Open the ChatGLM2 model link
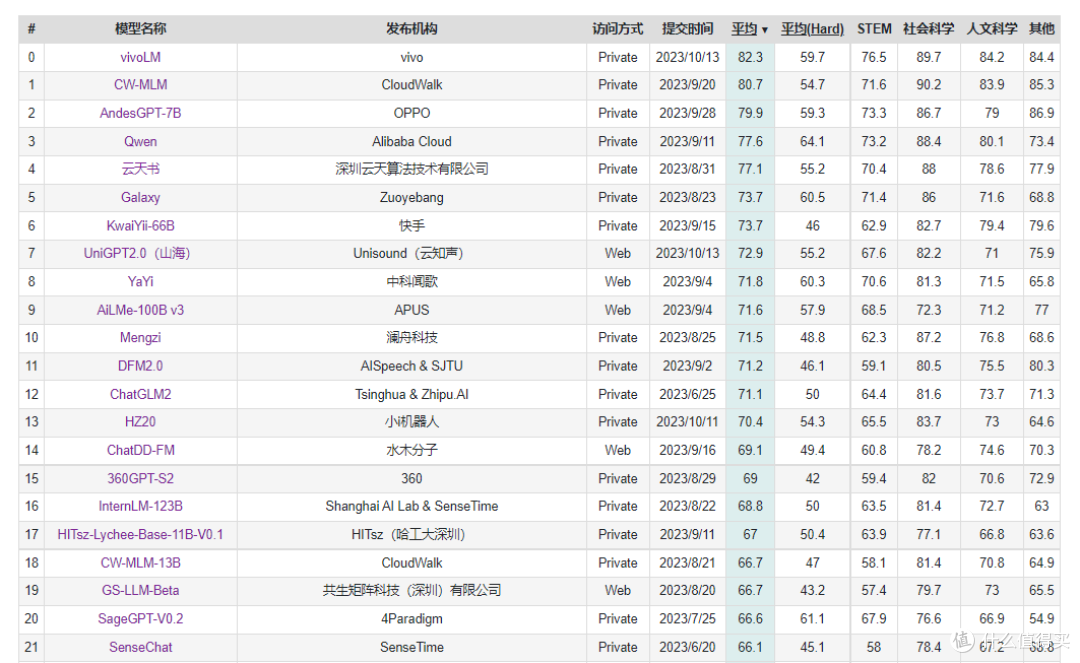This screenshot has height=663, width=1080. click(x=141, y=394)
